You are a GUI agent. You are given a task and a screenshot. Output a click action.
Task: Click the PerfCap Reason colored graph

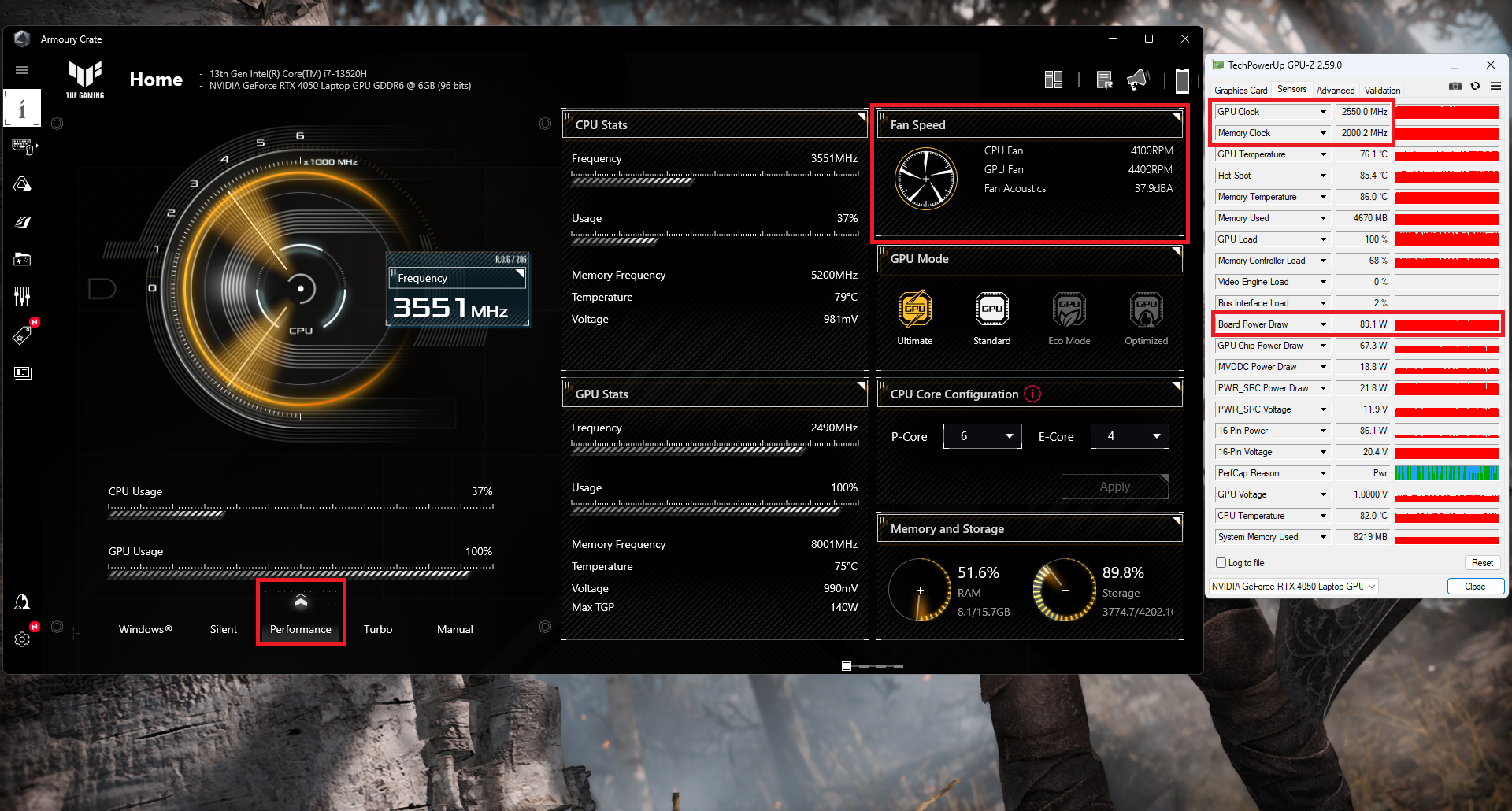(1447, 473)
